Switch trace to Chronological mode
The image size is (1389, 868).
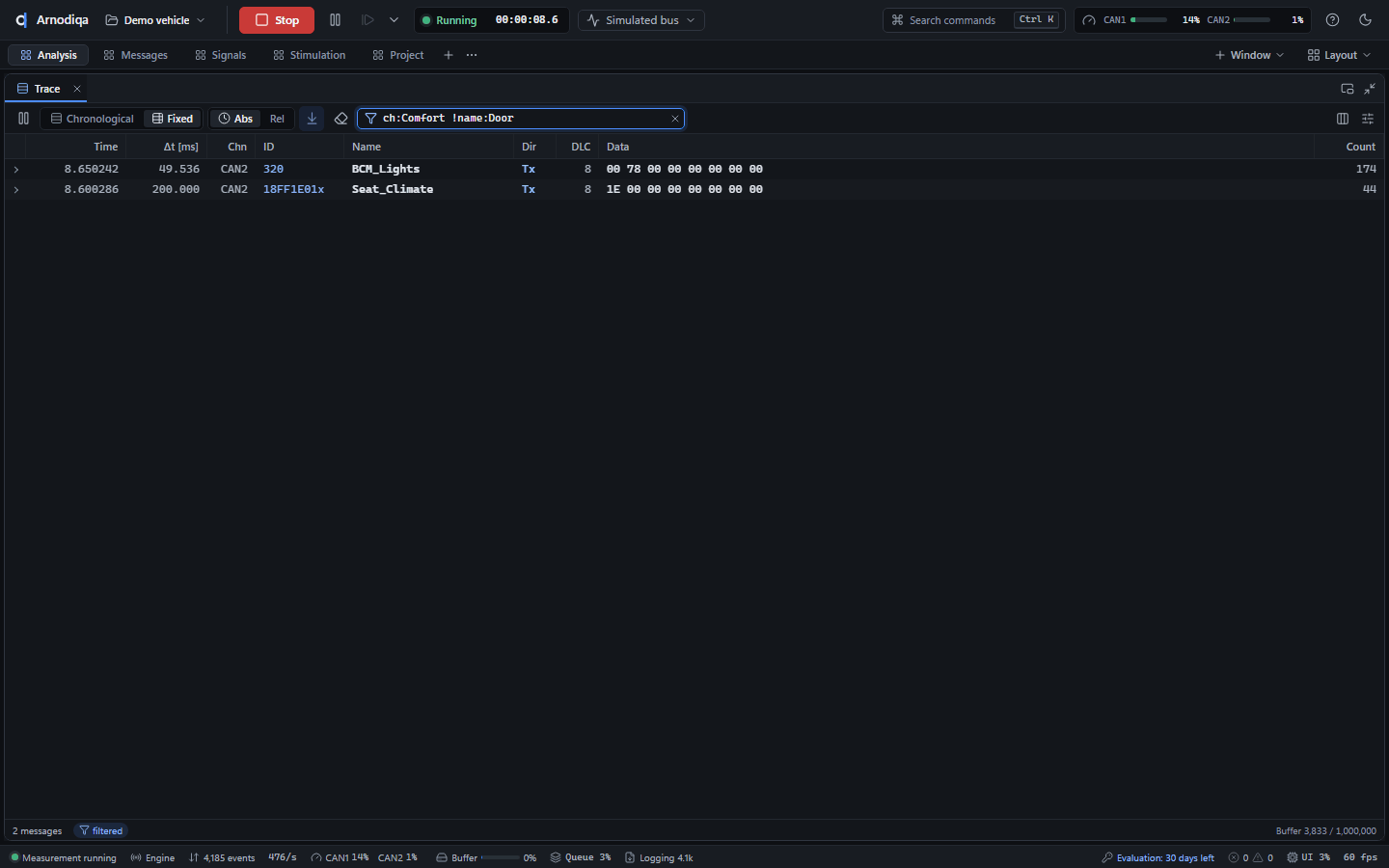coord(93,119)
